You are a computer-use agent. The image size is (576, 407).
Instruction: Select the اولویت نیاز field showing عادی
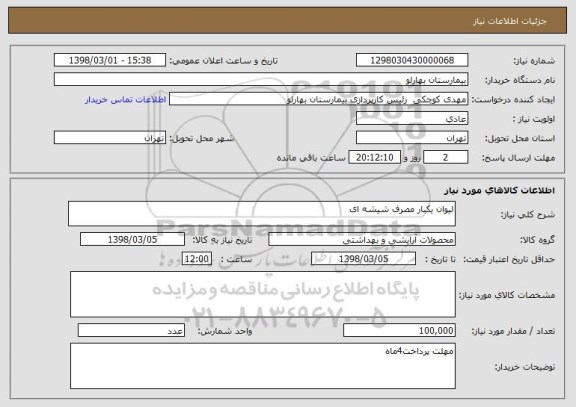pyautogui.click(x=412, y=119)
